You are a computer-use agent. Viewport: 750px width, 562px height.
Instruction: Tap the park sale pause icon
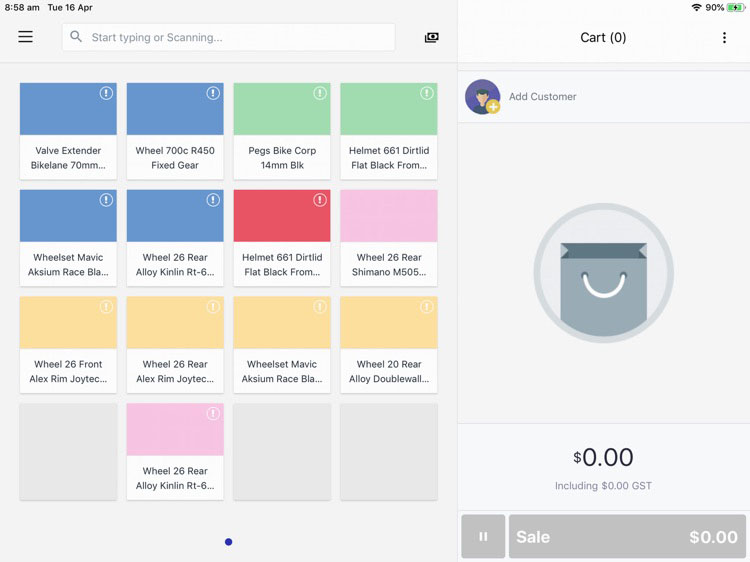(x=483, y=537)
